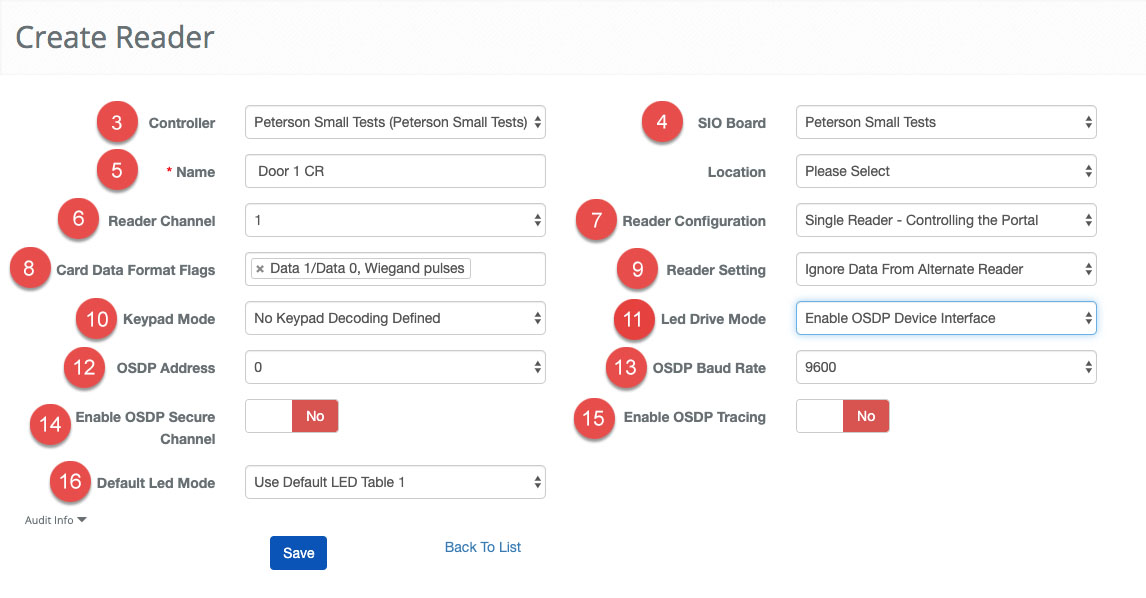1146x598 pixels.
Task: Click the red number 11 callout badge
Action: (632, 319)
